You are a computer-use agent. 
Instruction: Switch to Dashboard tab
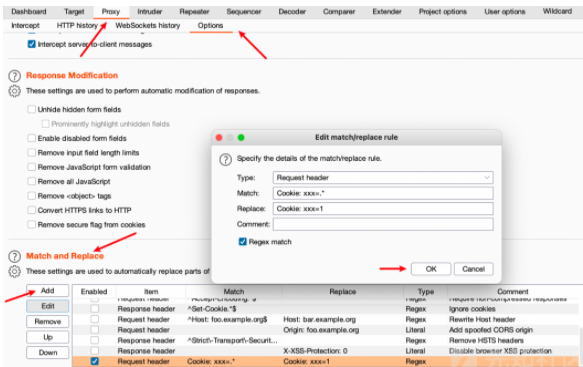coord(29,12)
